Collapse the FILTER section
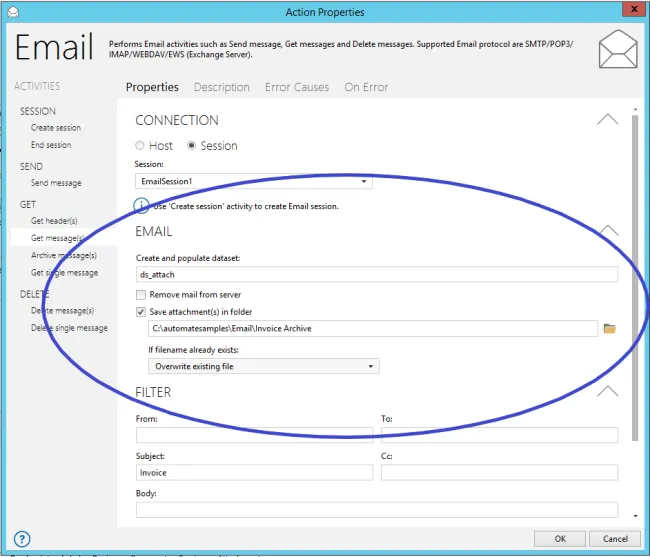Viewport: 650px width, 557px height. pos(608,391)
